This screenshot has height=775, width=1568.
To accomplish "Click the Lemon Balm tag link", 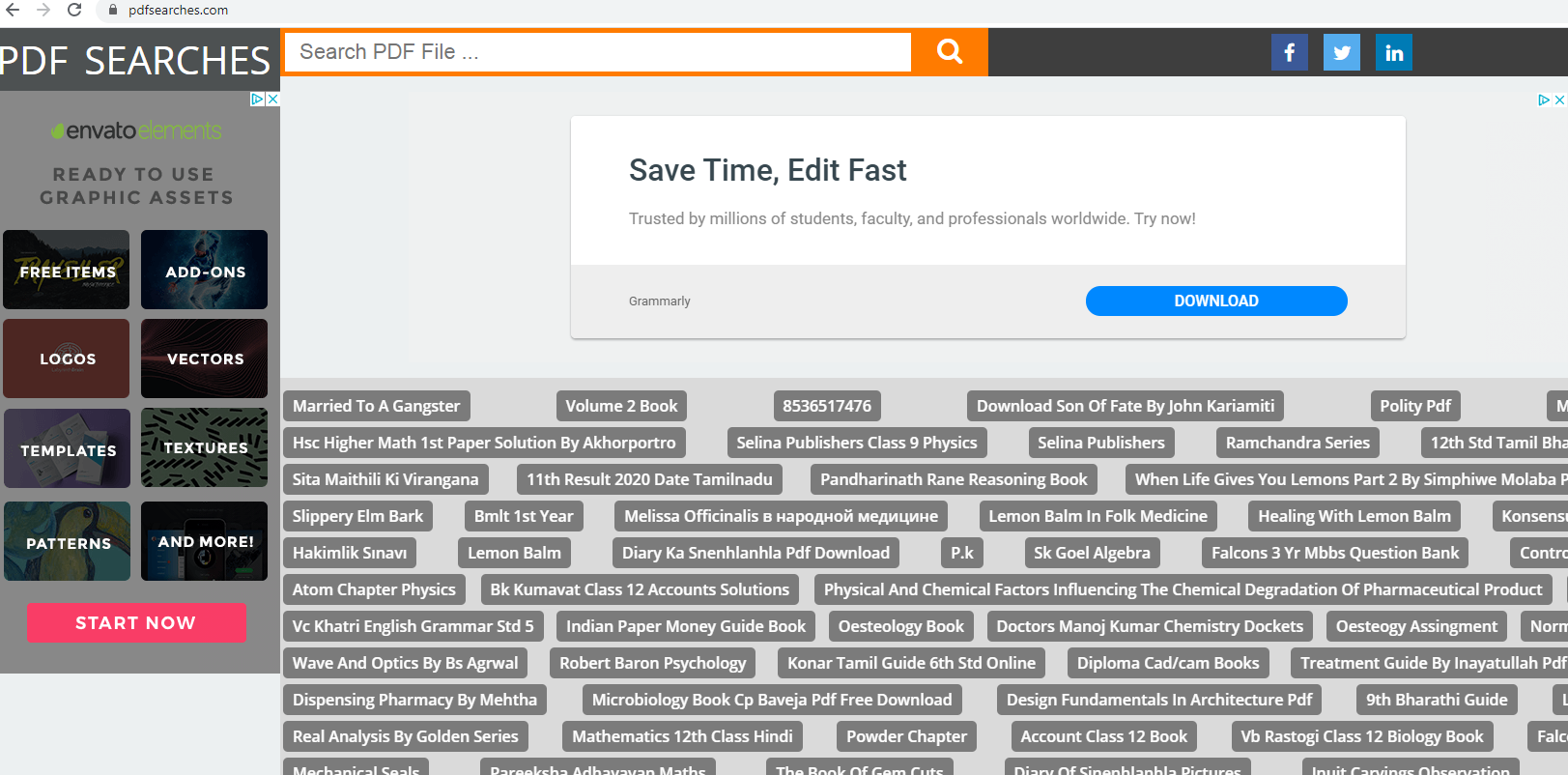I will pos(514,553).
